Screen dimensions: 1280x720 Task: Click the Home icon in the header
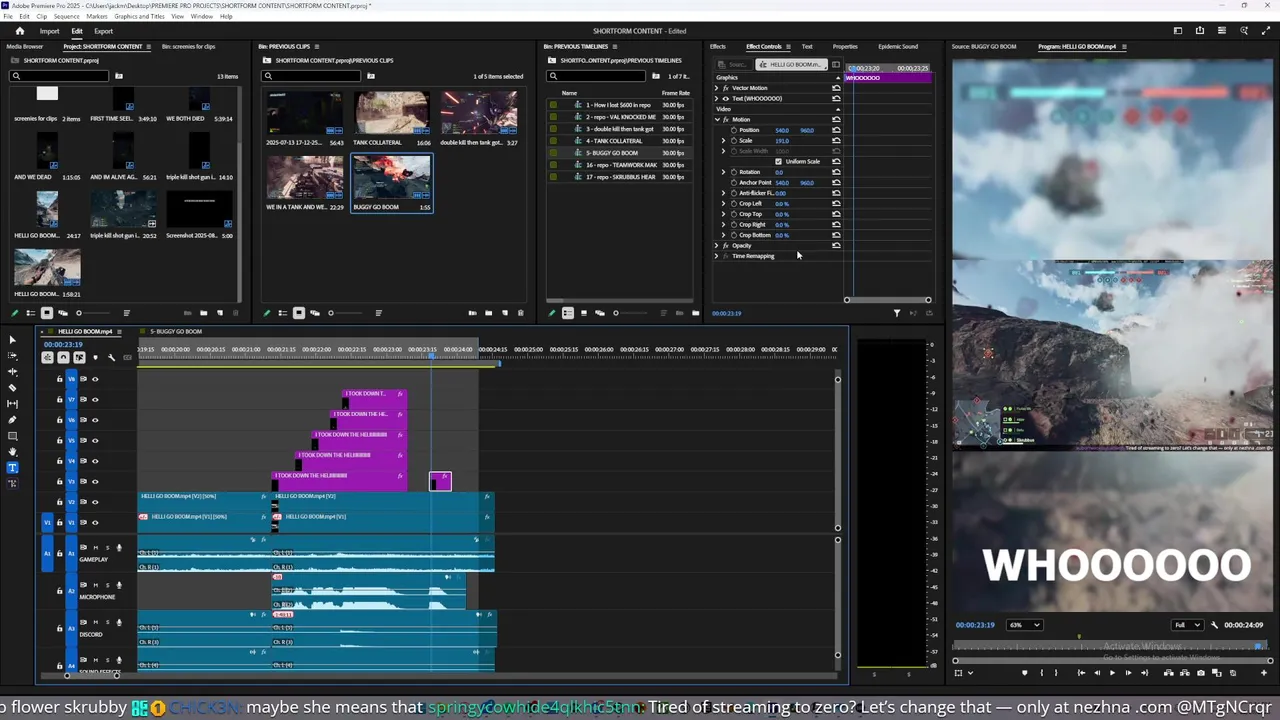pos(19,31)
